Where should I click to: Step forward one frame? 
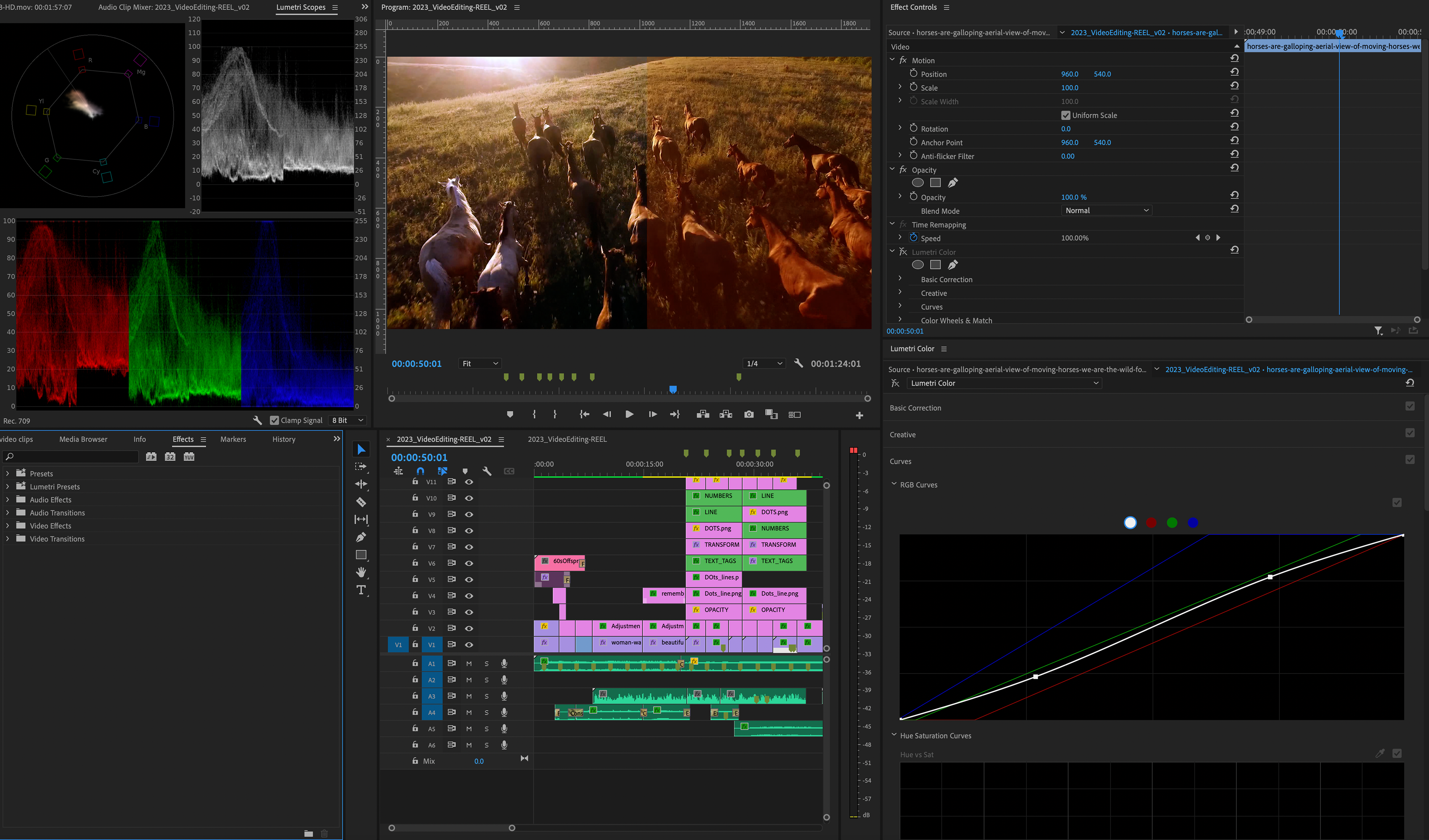[x=653, y=414]
